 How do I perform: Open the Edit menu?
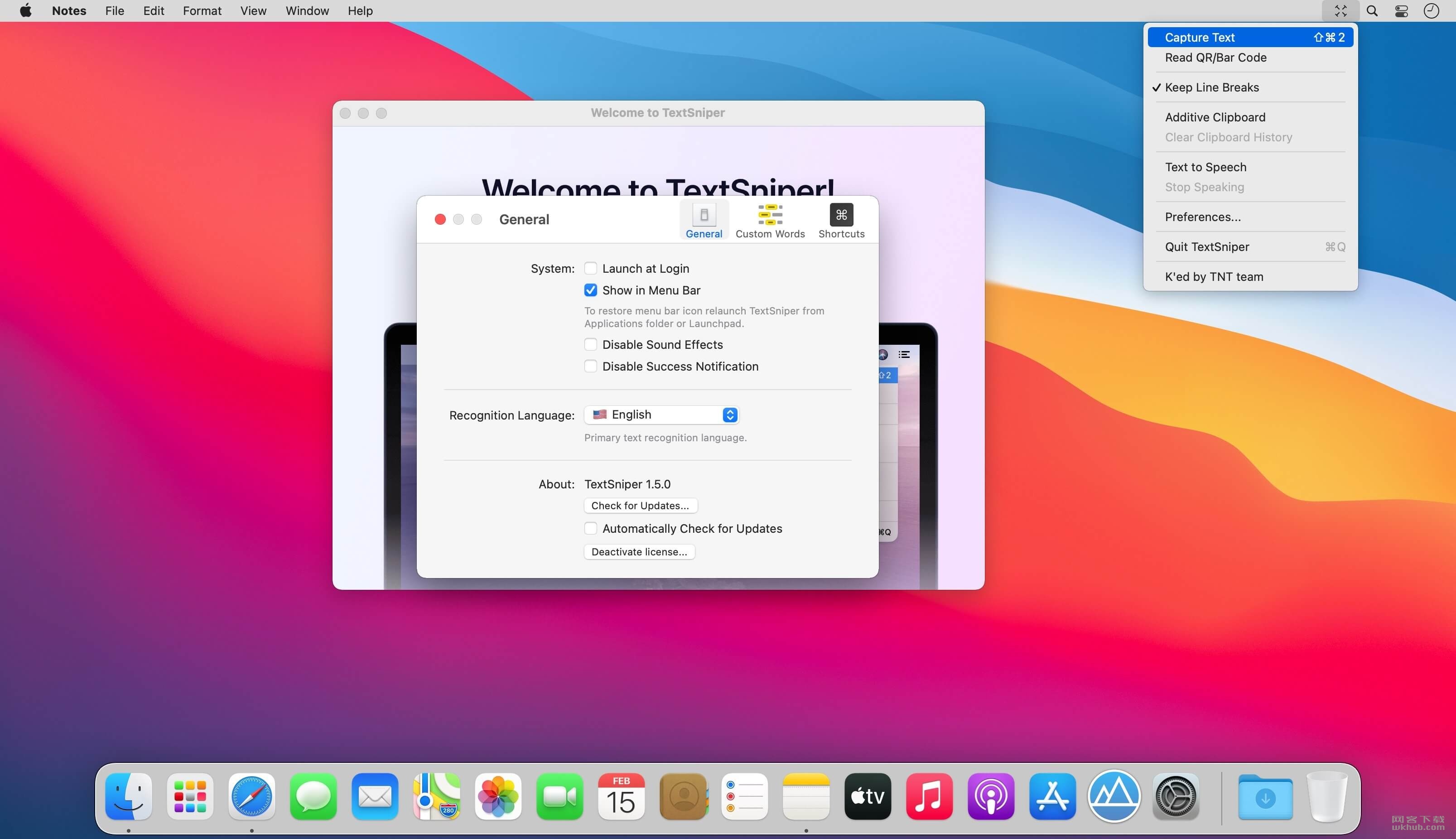[153, 11]
